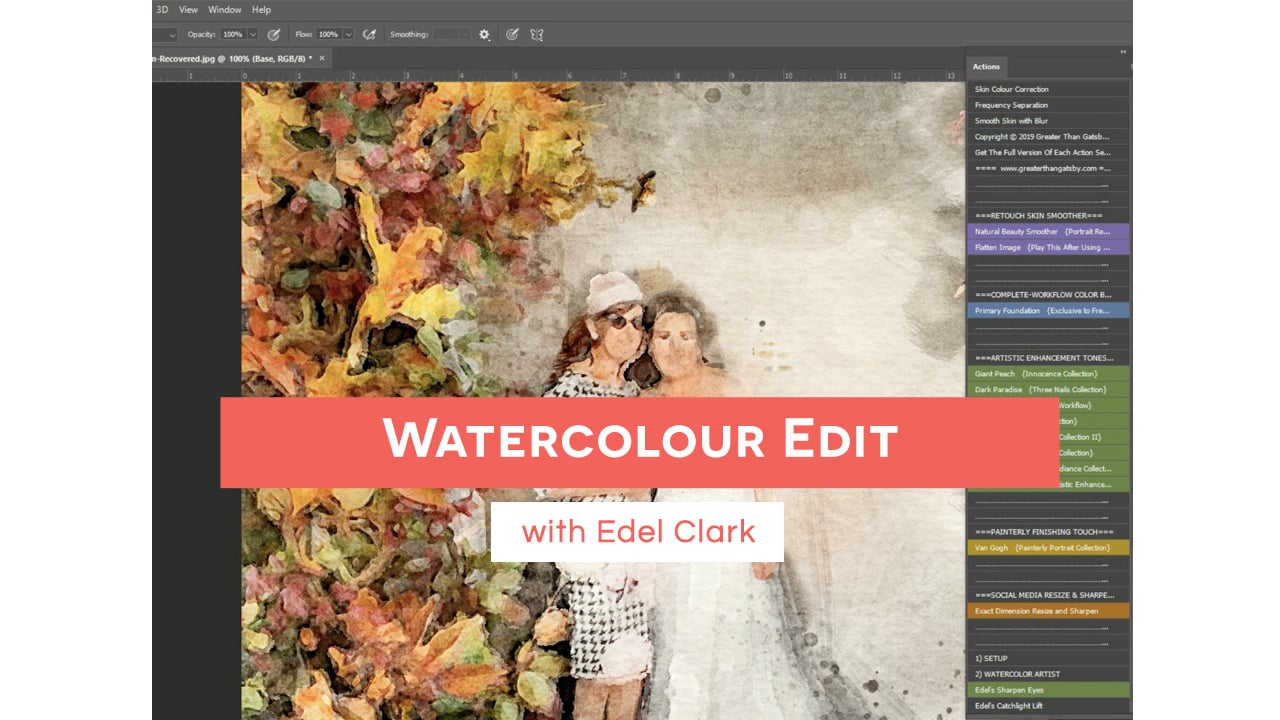This screenshot has height=720, width=1280.
Task: Open the brush mode dropdown arrow at left
Action: tap(172, 34)
